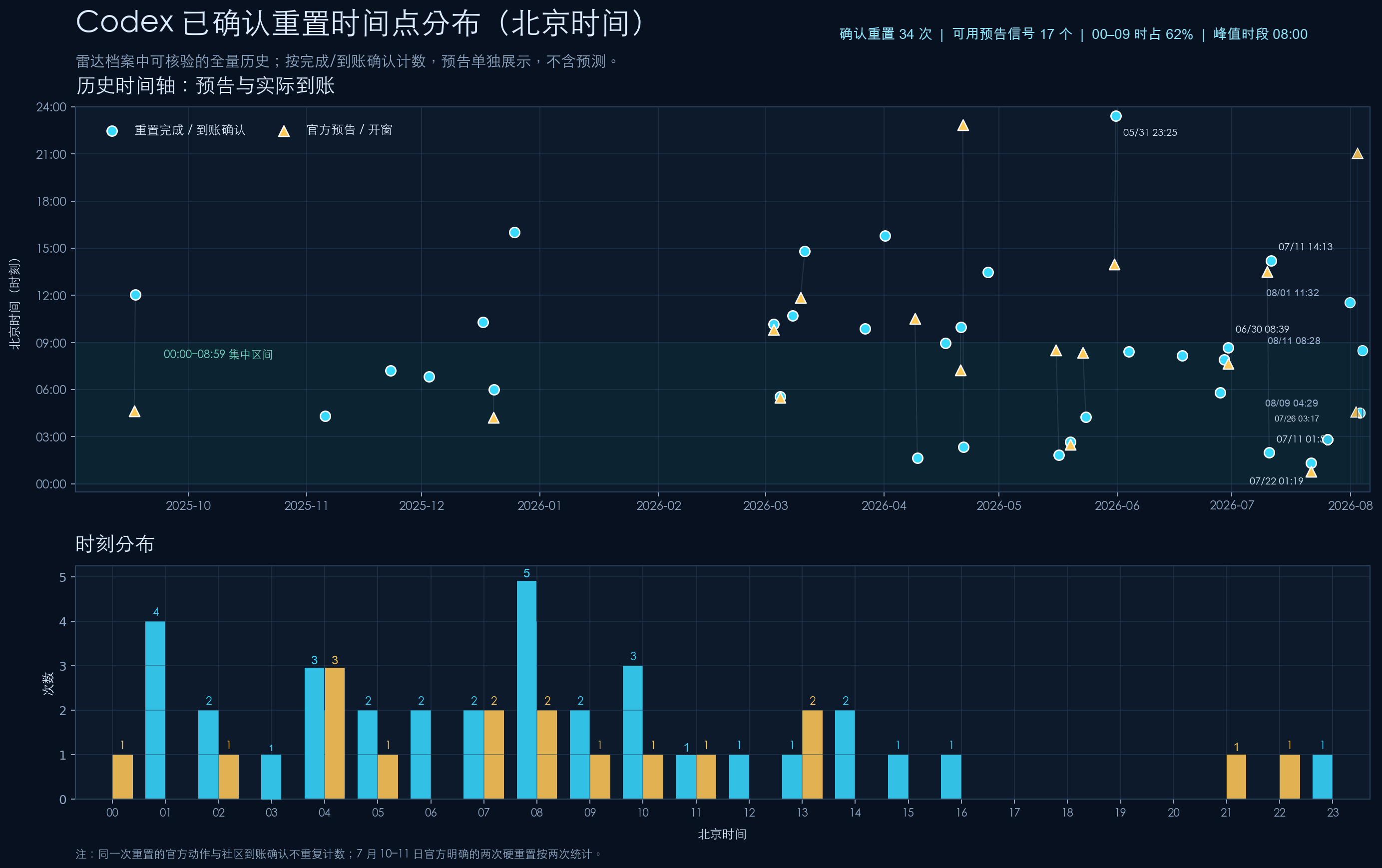Click the vertical axis title 北京时间（时刻）
Image resolution: width=1382 pixels, height=868 pixels.
pyautogui.click(x=14, y=304)
